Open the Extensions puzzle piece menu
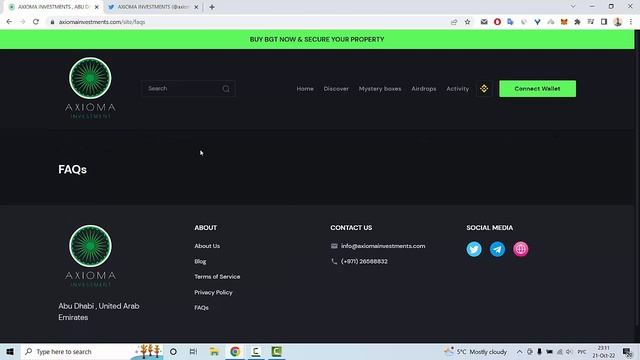 pos(577,22)
